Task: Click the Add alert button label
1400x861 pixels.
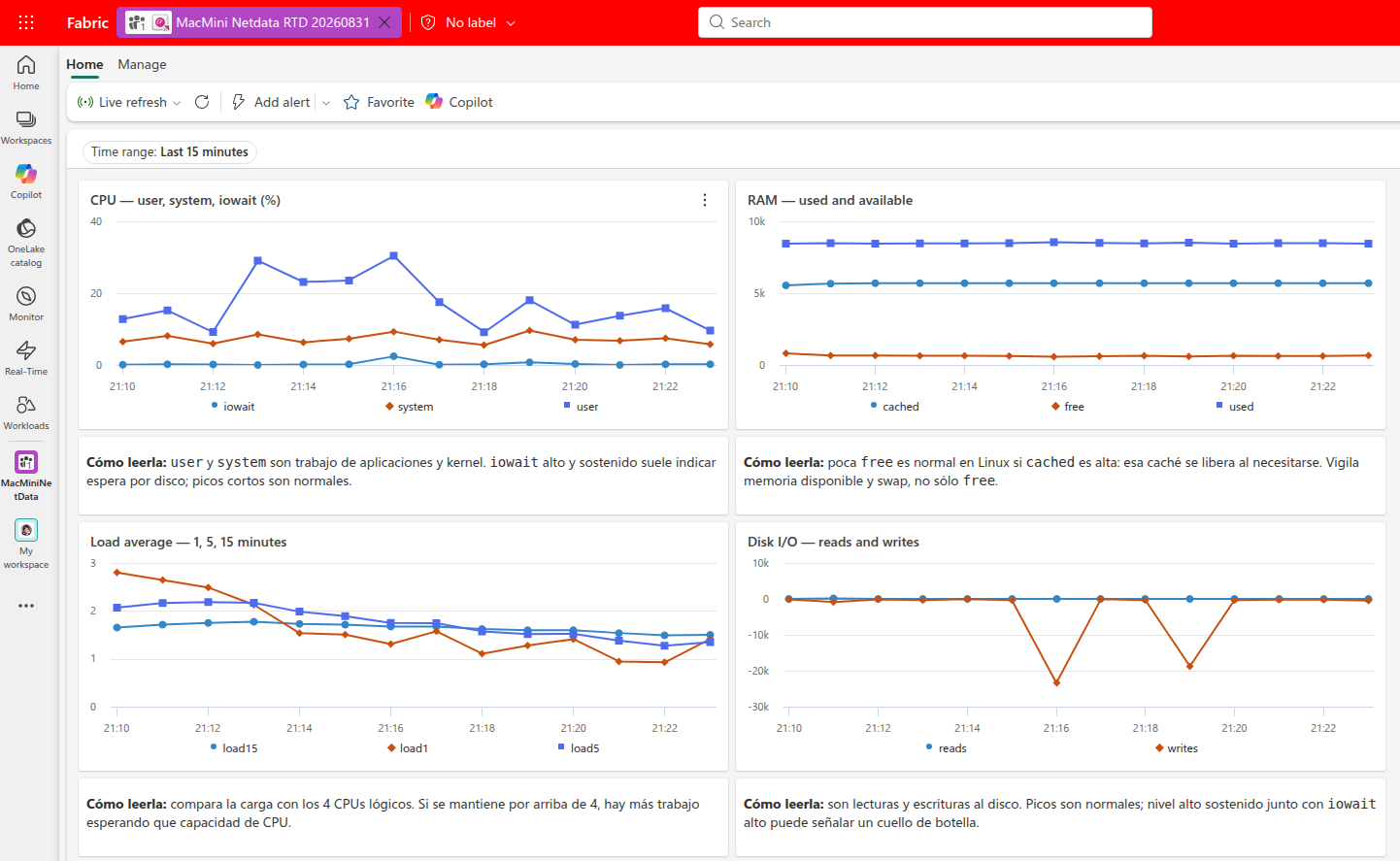Action: pos(283,102)
